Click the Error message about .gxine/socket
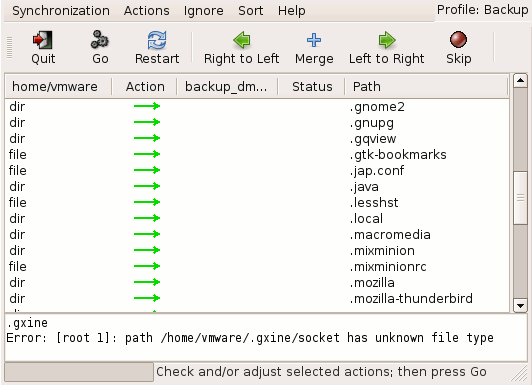 250,338
